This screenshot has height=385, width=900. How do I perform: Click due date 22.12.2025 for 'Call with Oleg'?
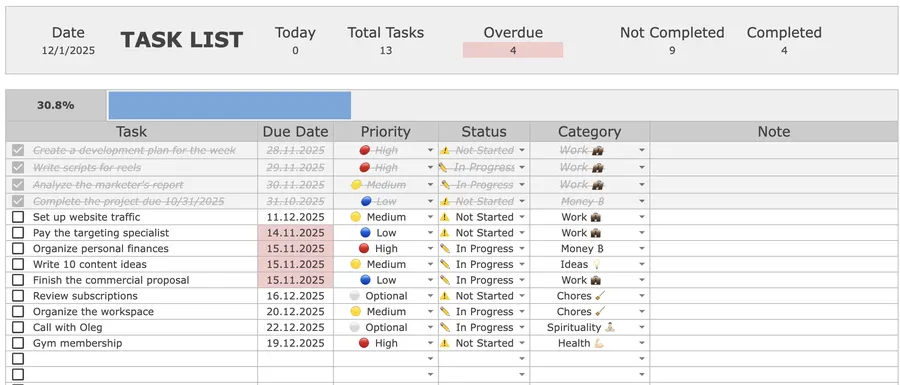296,328
